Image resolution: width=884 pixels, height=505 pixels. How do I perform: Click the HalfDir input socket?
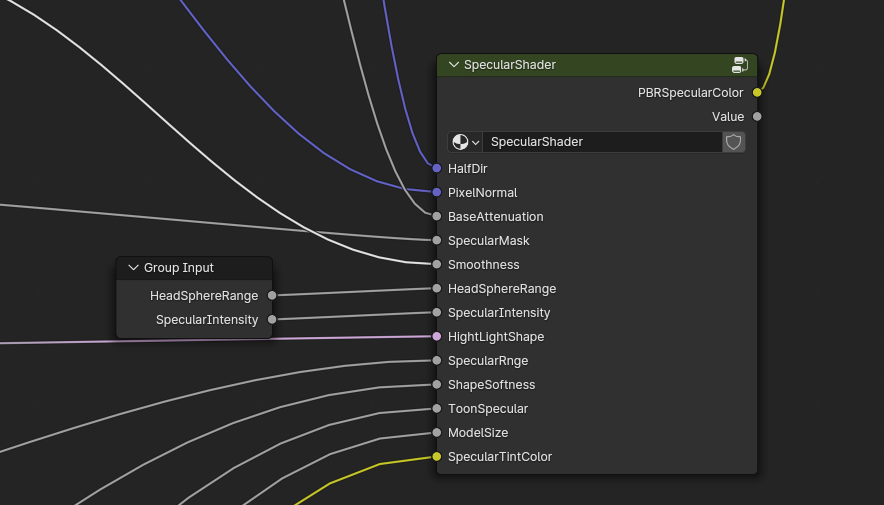(x=437, y=169)
